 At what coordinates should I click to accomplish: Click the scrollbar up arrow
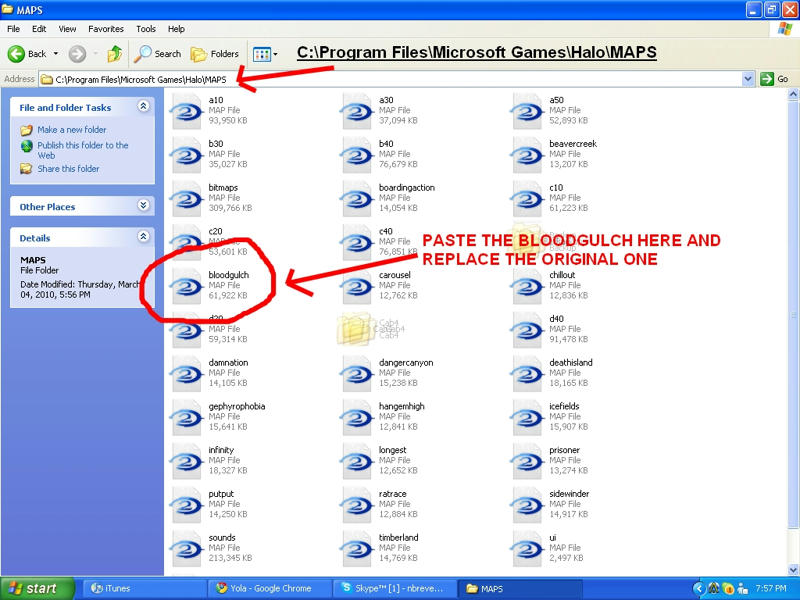[x=793, y=94]
